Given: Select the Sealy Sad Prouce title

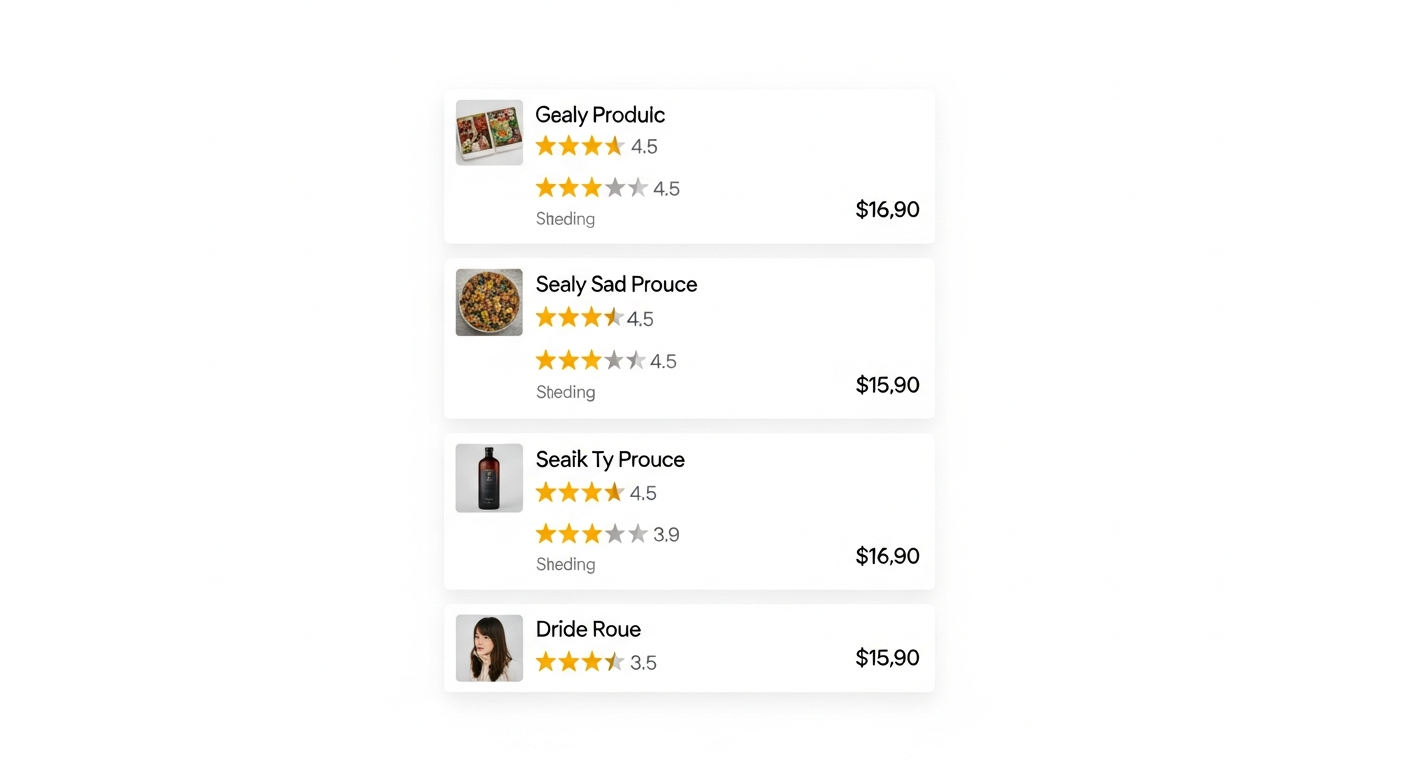Looking at the screenshot, I should (x=616, y=284).
